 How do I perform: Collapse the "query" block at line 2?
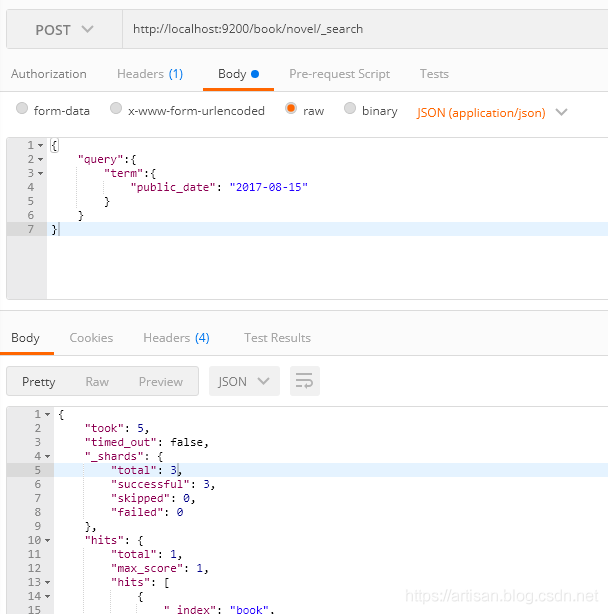(x=40, y=160)
